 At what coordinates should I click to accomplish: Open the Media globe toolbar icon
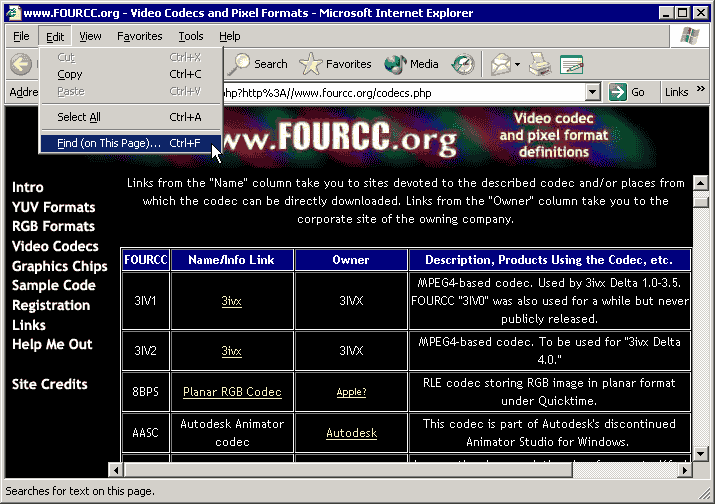click(x=395, y=64)
